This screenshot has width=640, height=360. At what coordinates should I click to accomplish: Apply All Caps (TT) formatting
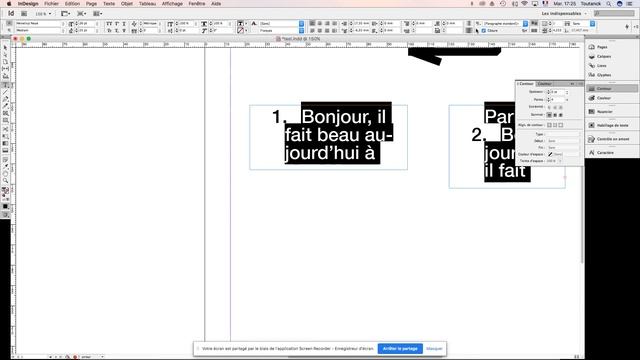tap(109, 24)
